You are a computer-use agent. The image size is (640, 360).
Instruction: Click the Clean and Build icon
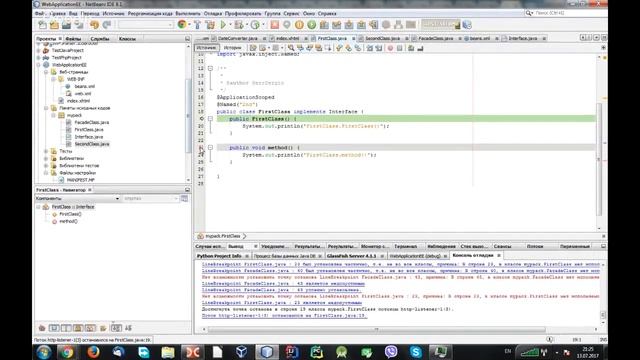[210, 25]
